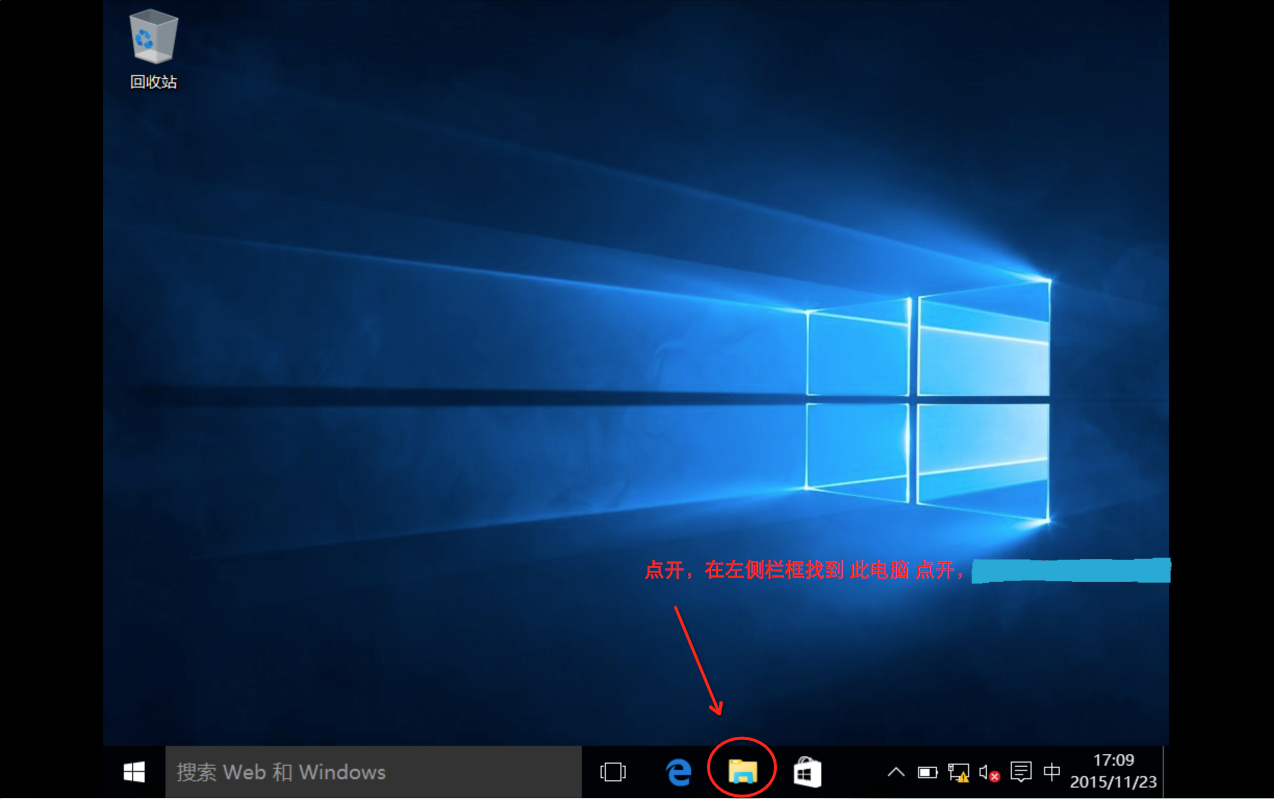Open network status in system tray
Viewport: 1274px width, 799px height.
coord(959,772)
